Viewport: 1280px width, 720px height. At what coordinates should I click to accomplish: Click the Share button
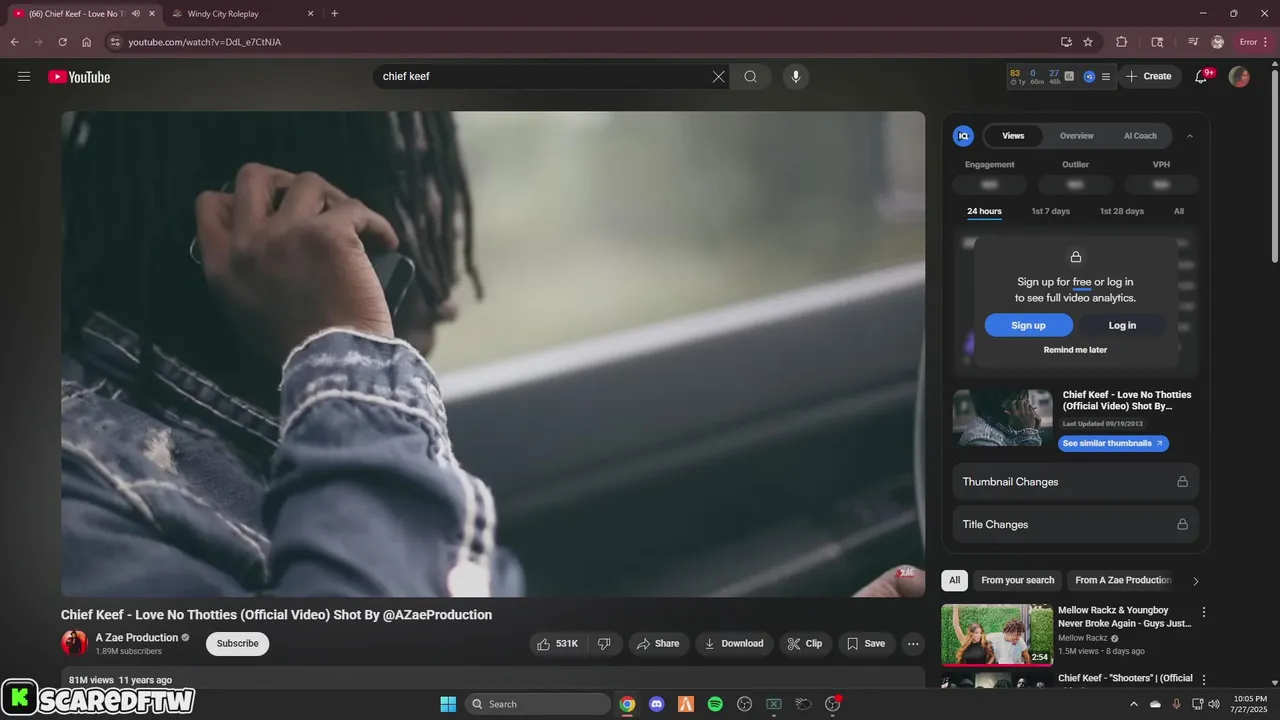point(658,644)
